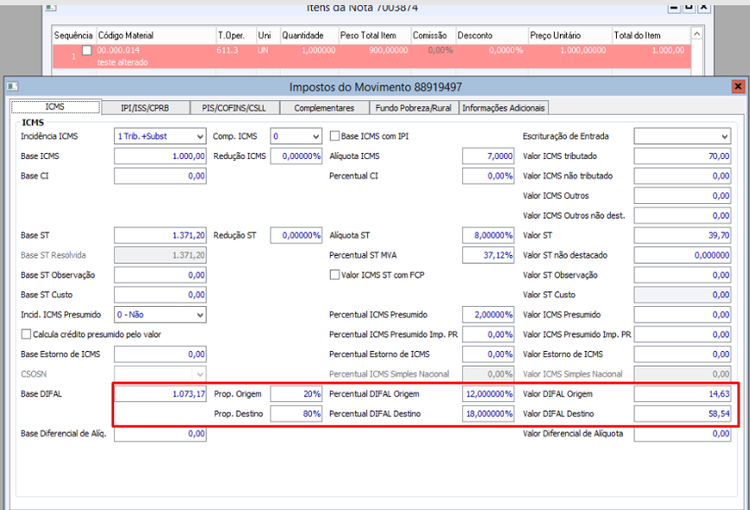The image size is (750, 510).
Task: Click the Valor ICMS Outros não dest. field
Action: pos(683,216)
